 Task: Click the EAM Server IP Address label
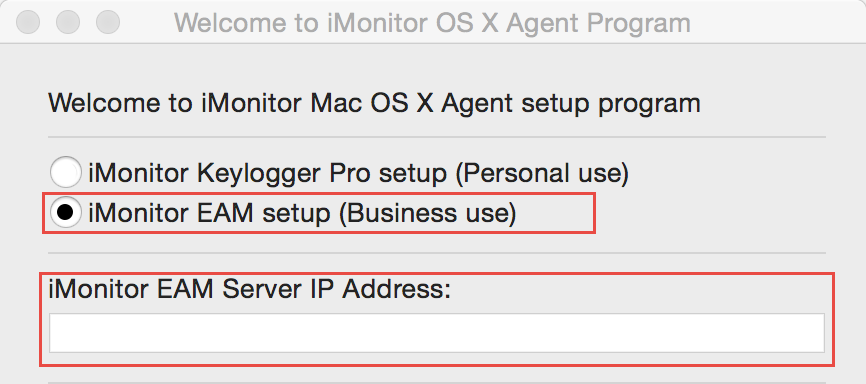point(250,290)
